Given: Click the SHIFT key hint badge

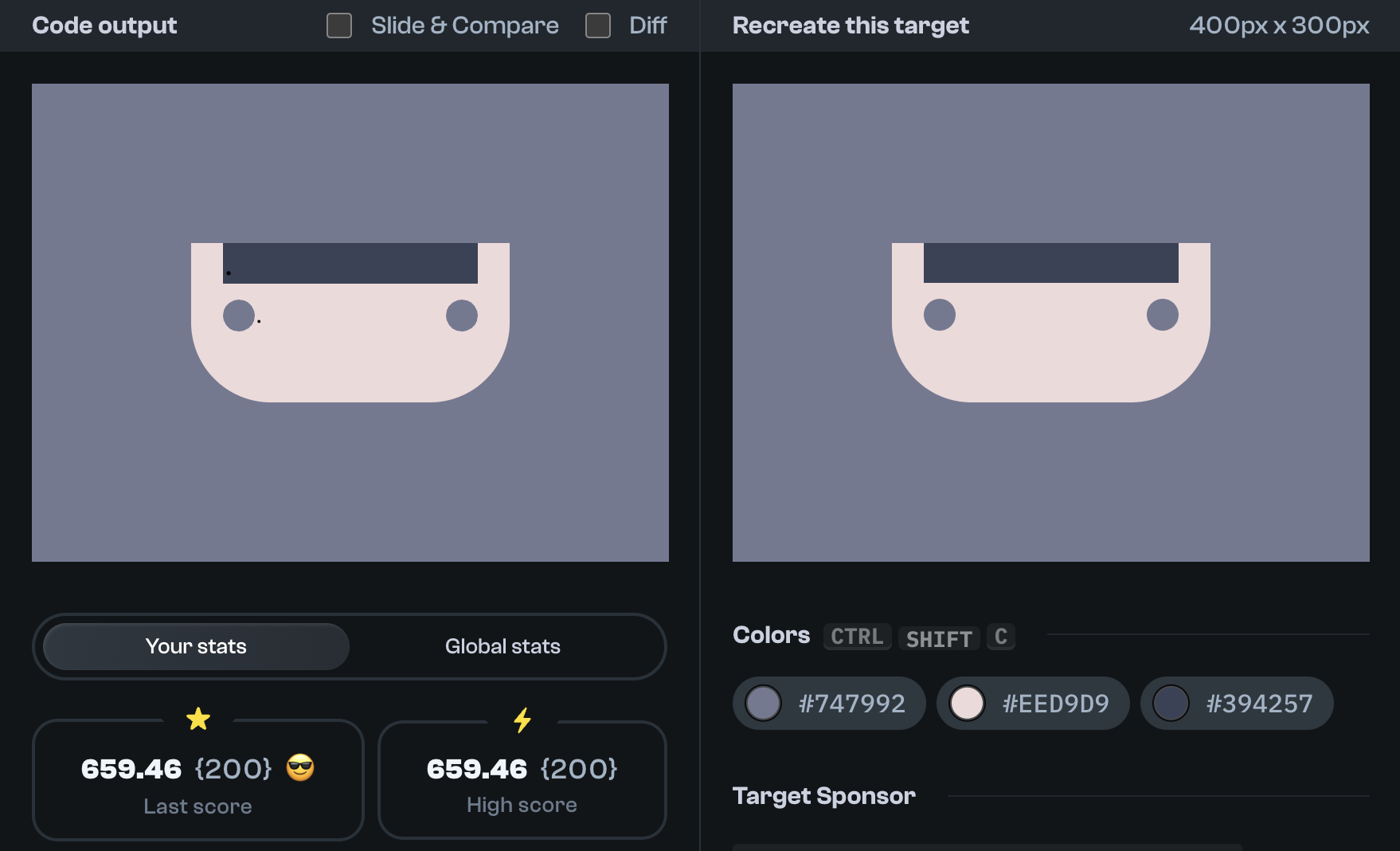Looking at the screenshot, I should pos(939,637).
